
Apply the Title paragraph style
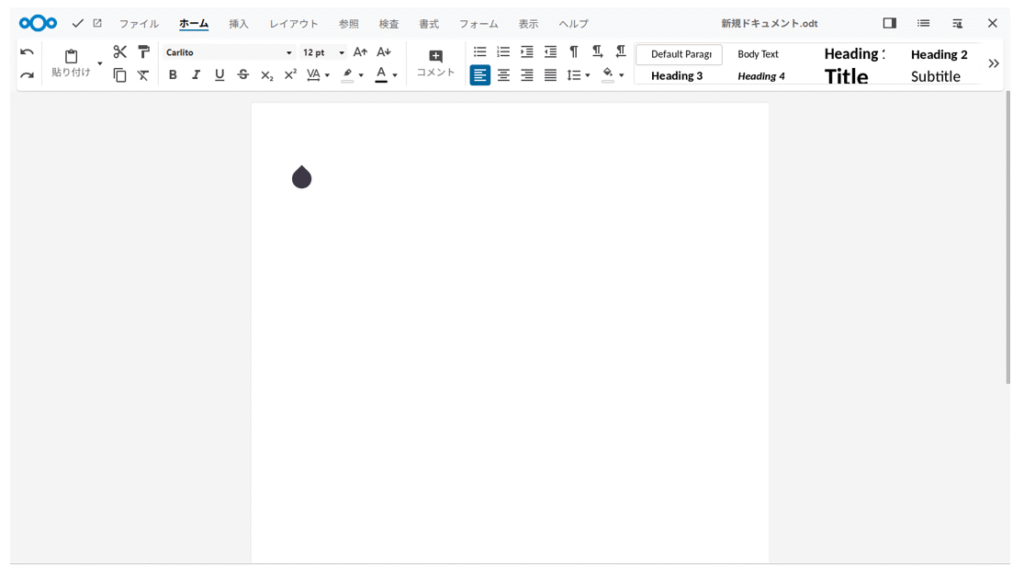coord(846,76)
